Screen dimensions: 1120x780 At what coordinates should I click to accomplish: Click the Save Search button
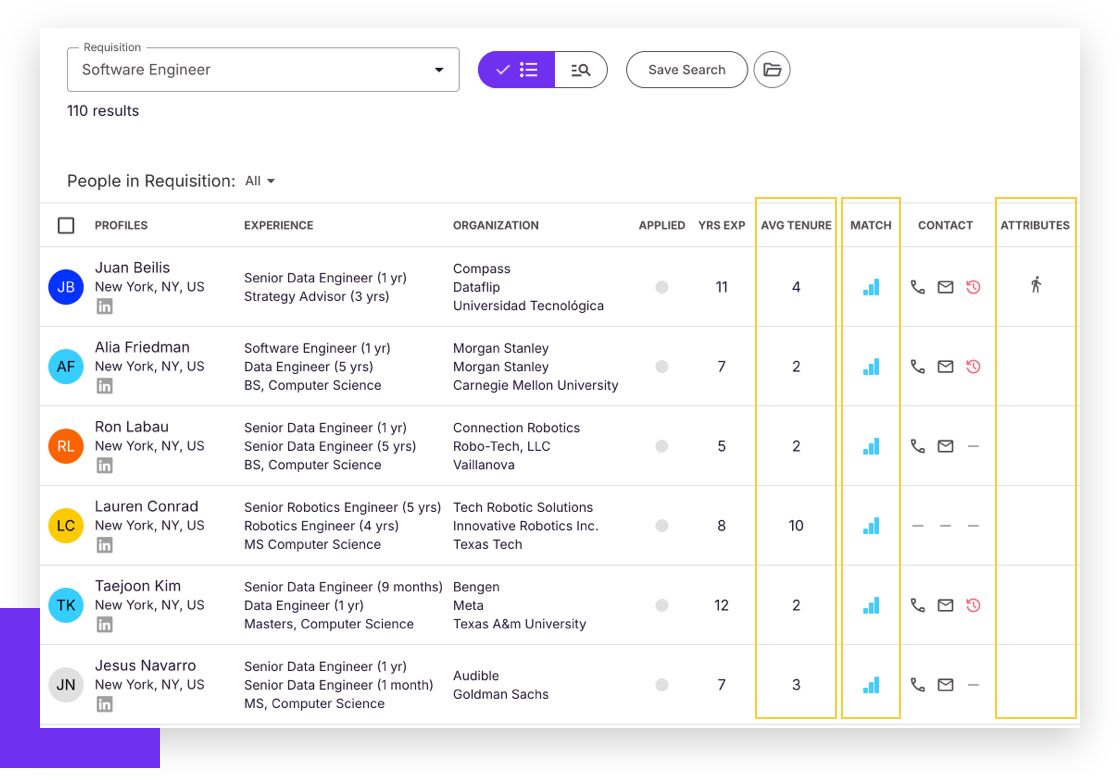click(686, 70)
